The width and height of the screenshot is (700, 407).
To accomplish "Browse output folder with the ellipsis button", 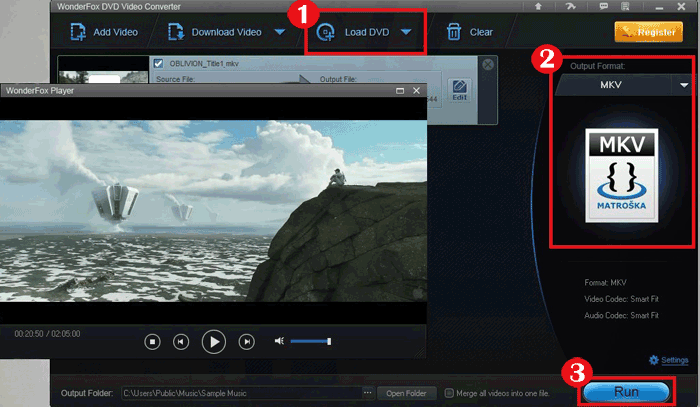I will 367,393.
